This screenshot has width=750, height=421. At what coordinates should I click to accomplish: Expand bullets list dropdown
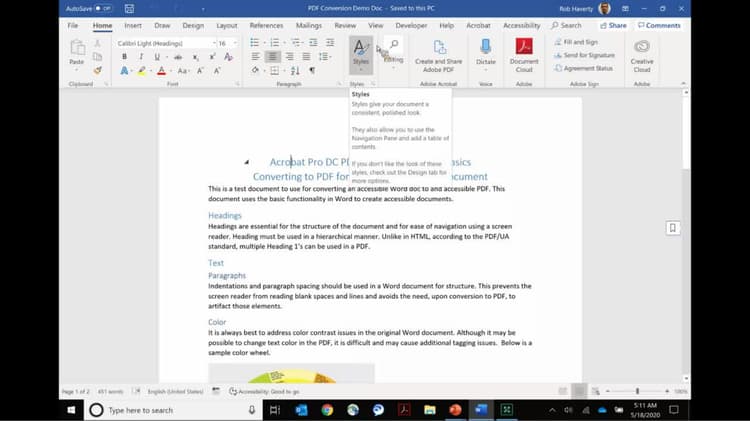(264, 43)
